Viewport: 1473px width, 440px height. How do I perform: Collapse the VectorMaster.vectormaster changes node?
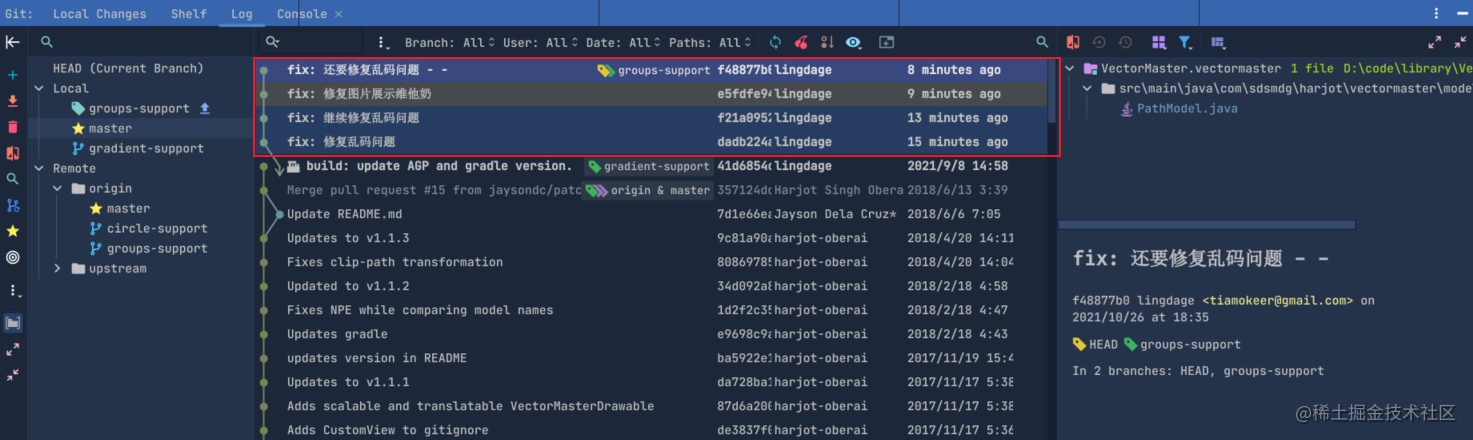click(1070, 68)
